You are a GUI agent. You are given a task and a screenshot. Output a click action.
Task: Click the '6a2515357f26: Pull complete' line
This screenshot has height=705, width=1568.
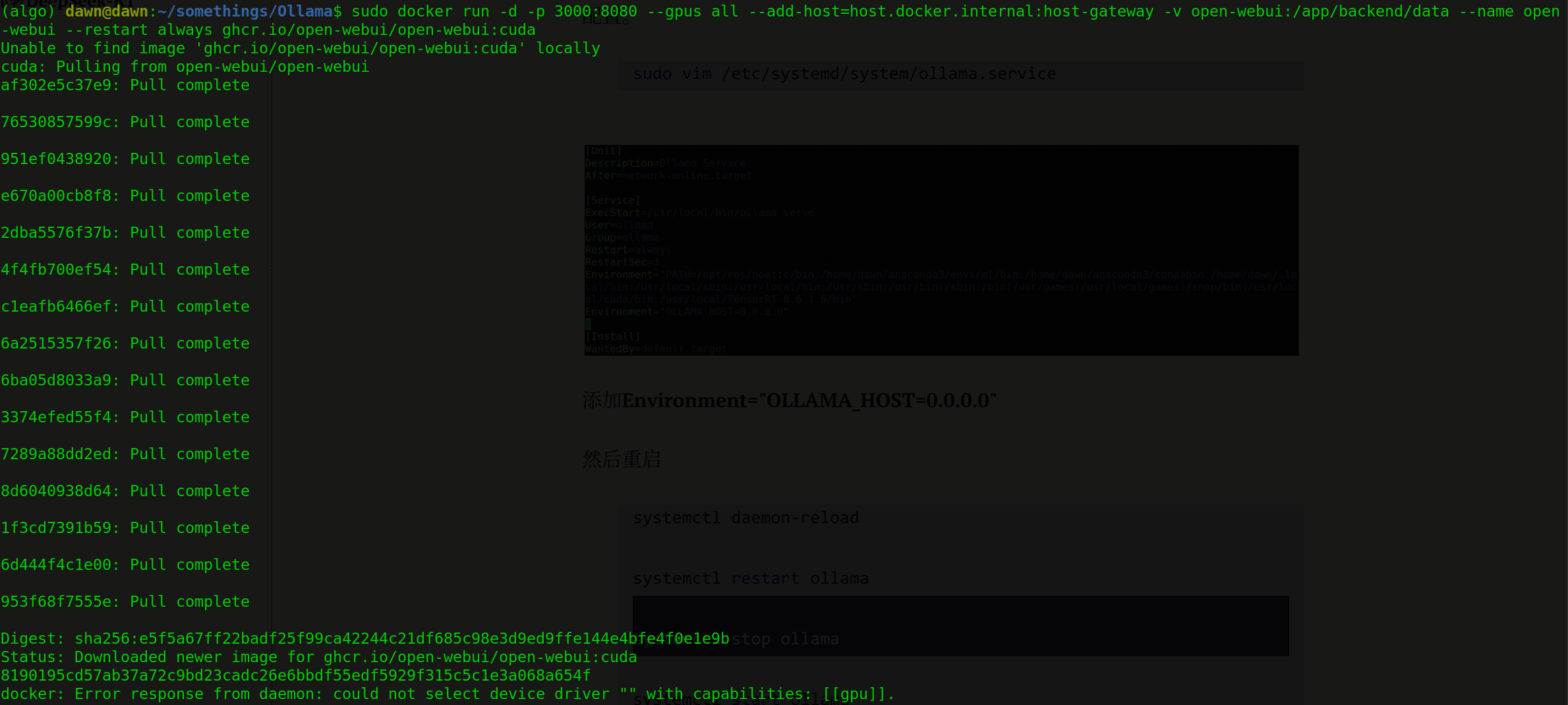pos(125,344)
